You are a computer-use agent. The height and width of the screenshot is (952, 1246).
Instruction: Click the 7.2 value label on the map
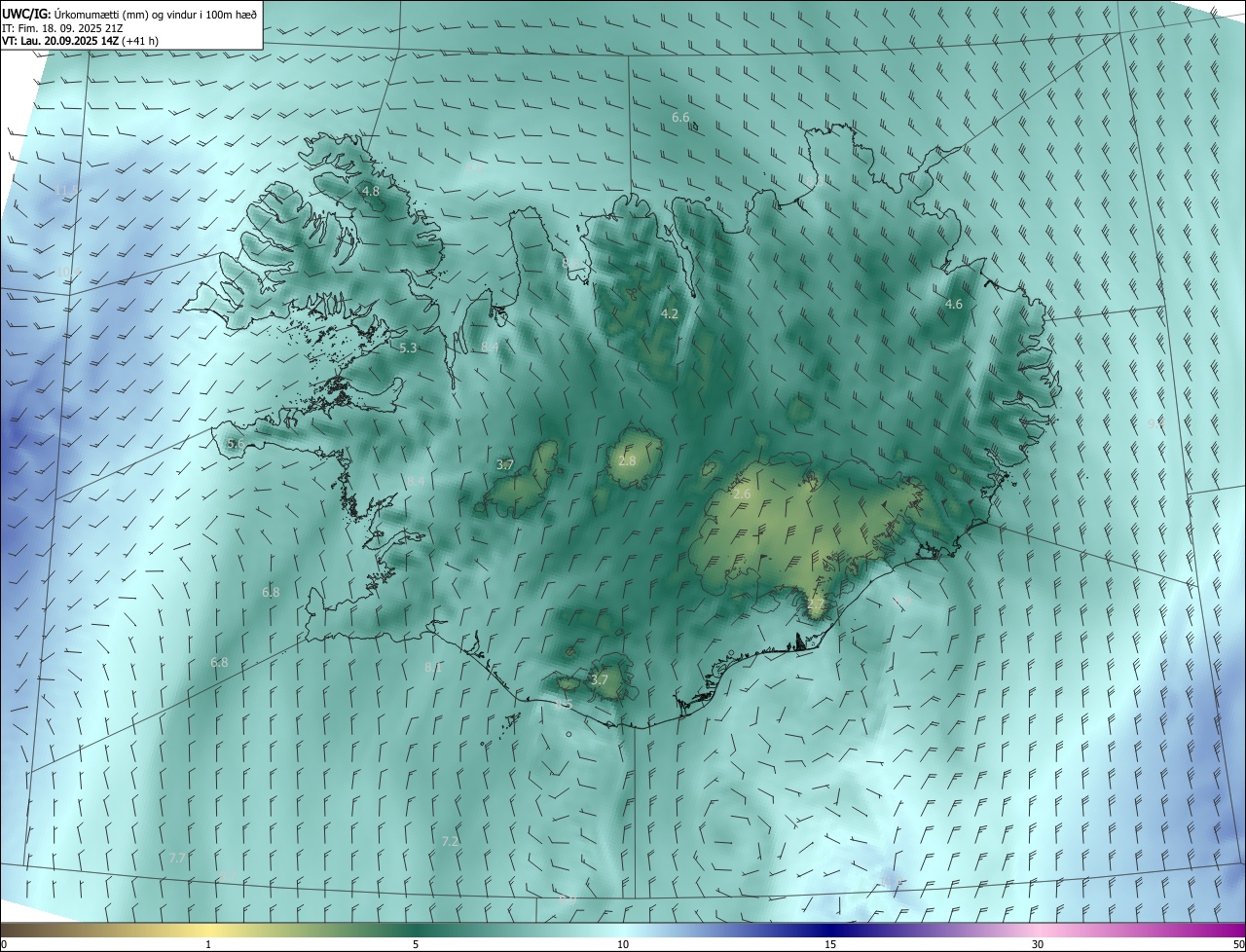(x=450, y=841)
